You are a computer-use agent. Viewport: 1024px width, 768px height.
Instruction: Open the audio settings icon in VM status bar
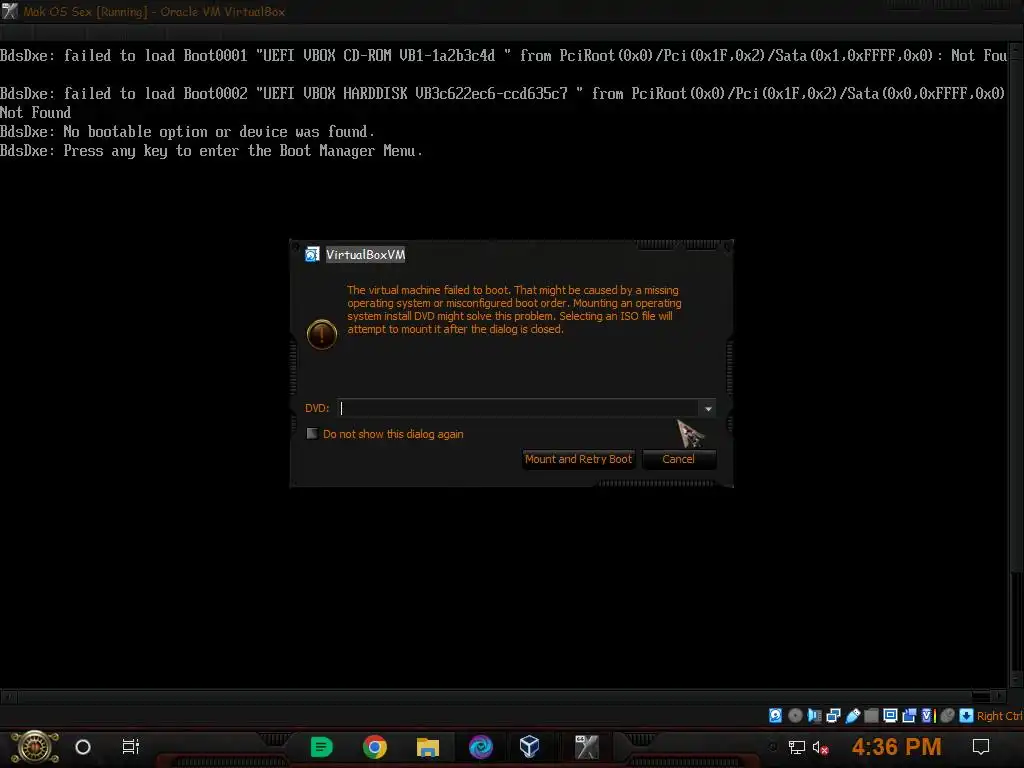tap(814, 716)
